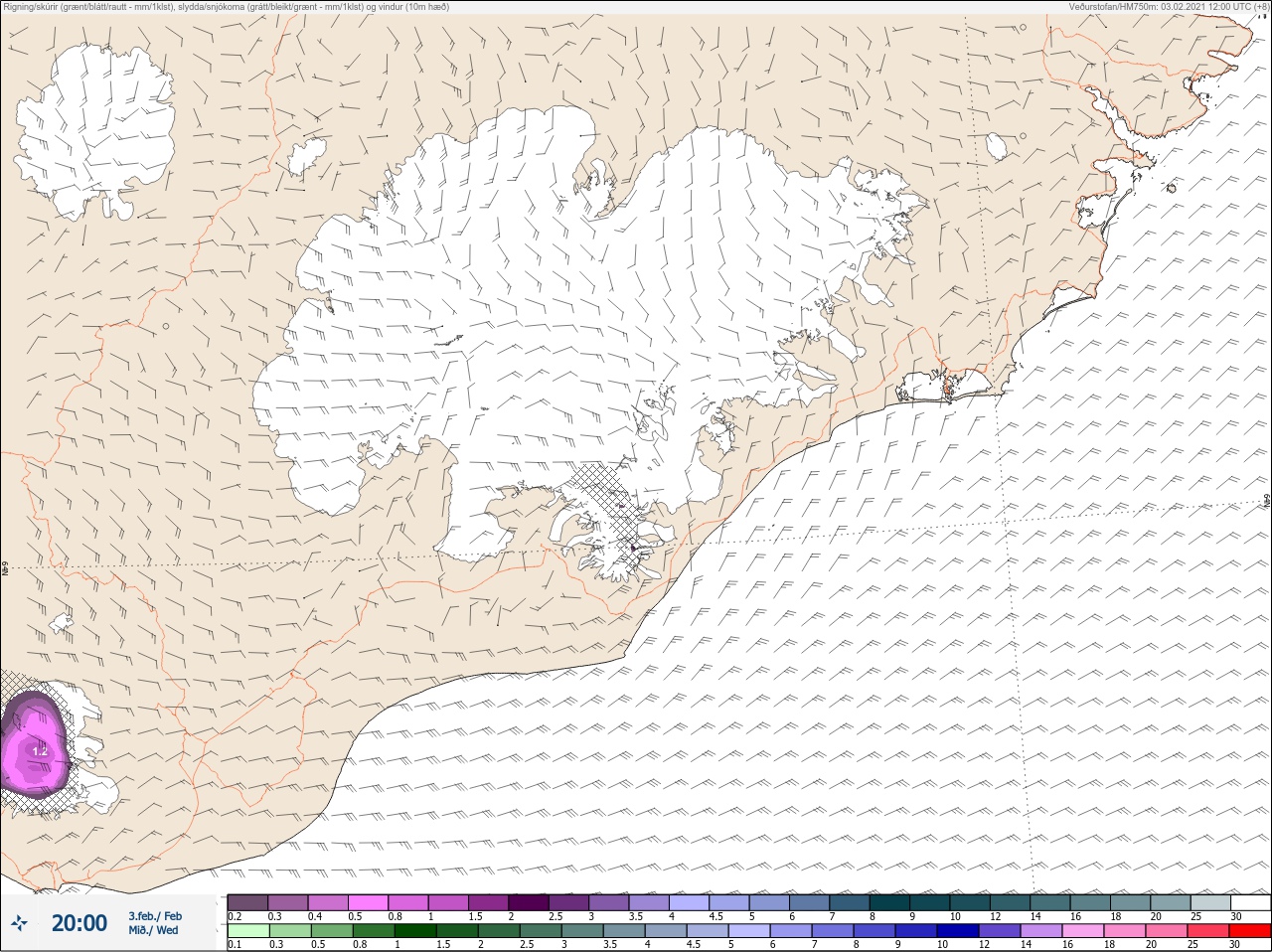1272x952 pixels.
Task: Click the compass star icon beside 20:00
Action: pyautogui.click(x=19, y=923)
